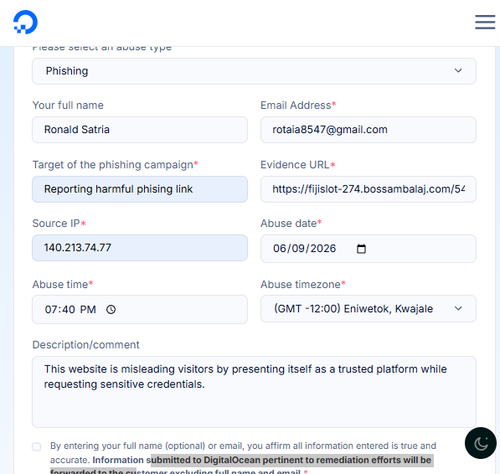This screenshot has width=500, height=474.
Task: Click the Abuse time field
Action: 140,309
